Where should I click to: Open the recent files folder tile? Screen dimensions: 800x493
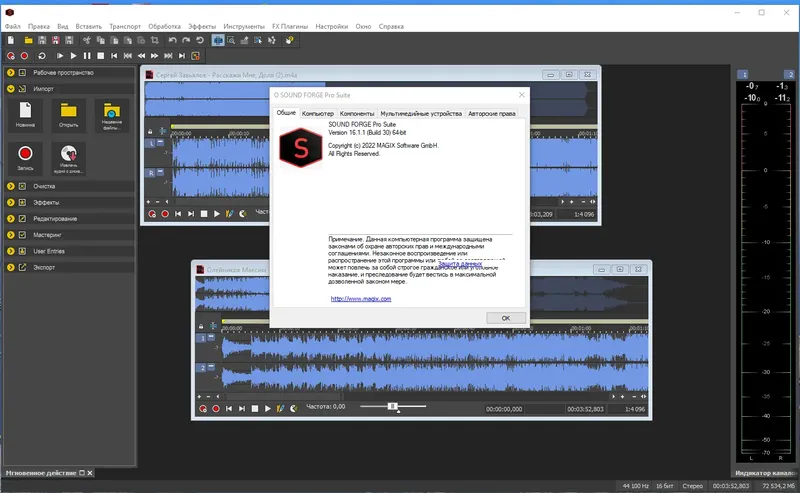[112, 116]
